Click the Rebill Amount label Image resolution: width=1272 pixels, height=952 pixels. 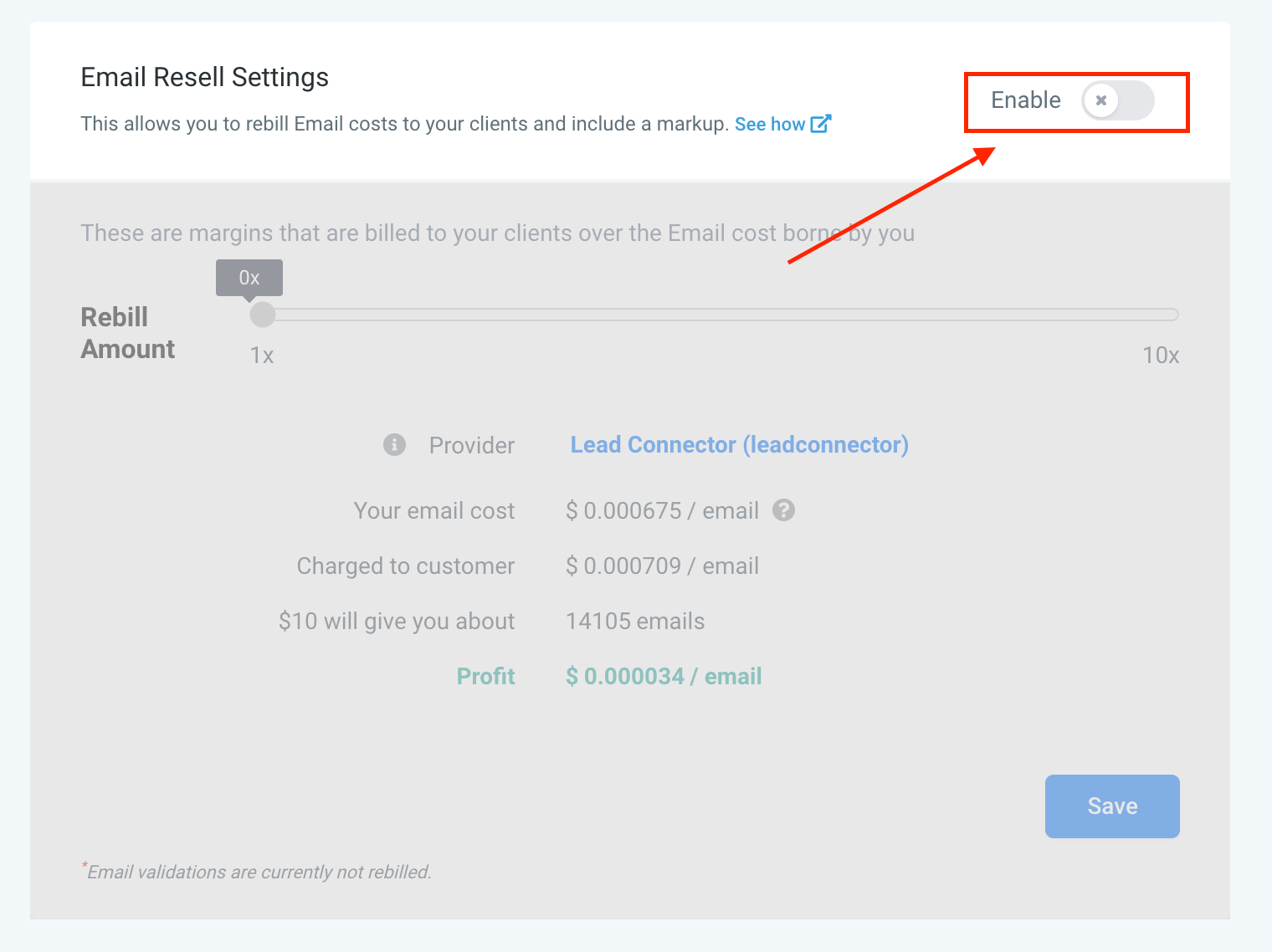[128, 333]
